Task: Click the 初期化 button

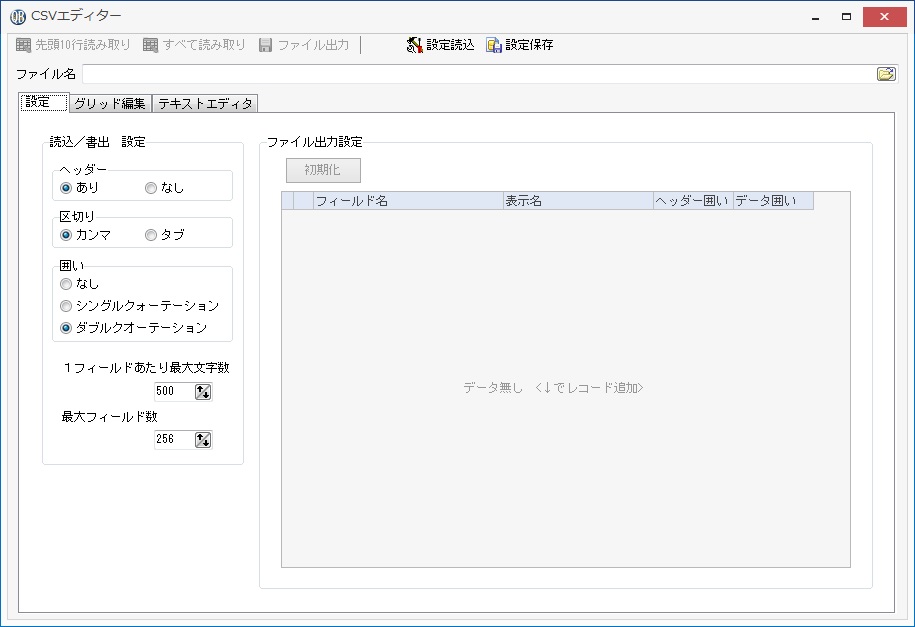Action: coord(323,170)
